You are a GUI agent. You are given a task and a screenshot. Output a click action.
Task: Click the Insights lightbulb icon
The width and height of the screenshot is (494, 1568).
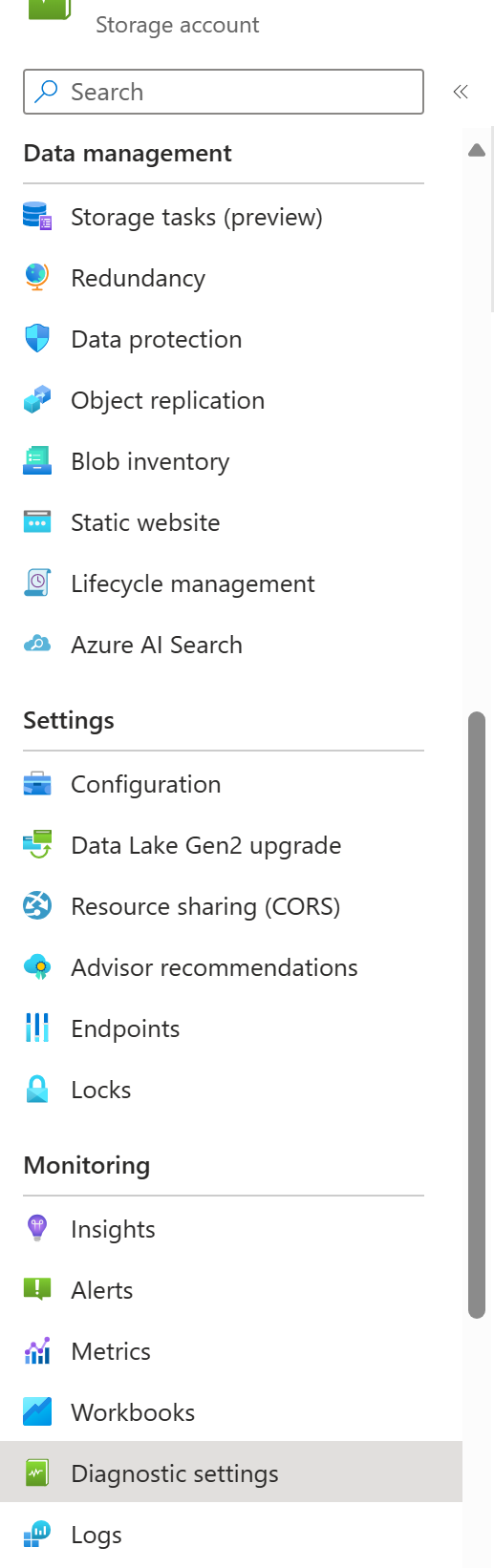pyautogui.click(x=37, y=1229)
